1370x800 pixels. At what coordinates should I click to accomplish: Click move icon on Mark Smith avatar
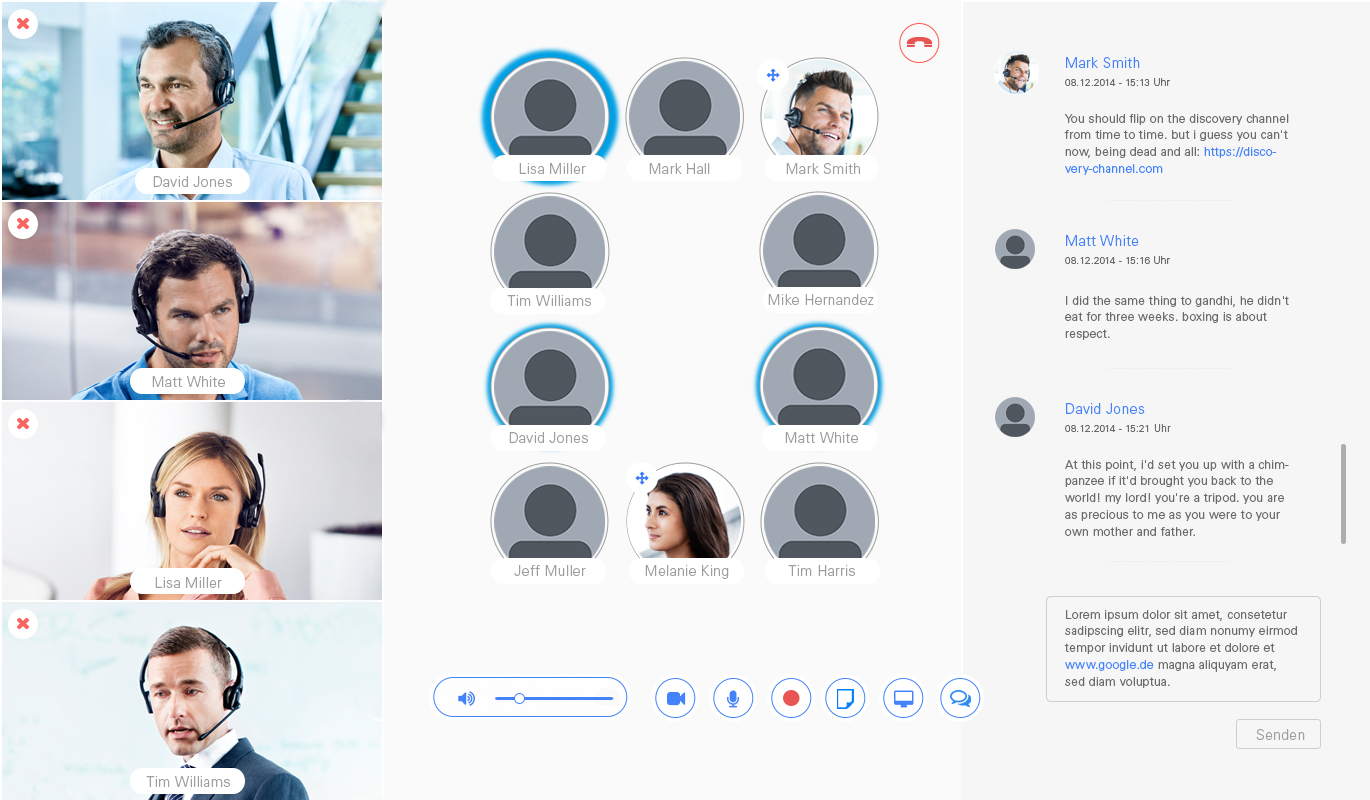click(x=771, y=75)
